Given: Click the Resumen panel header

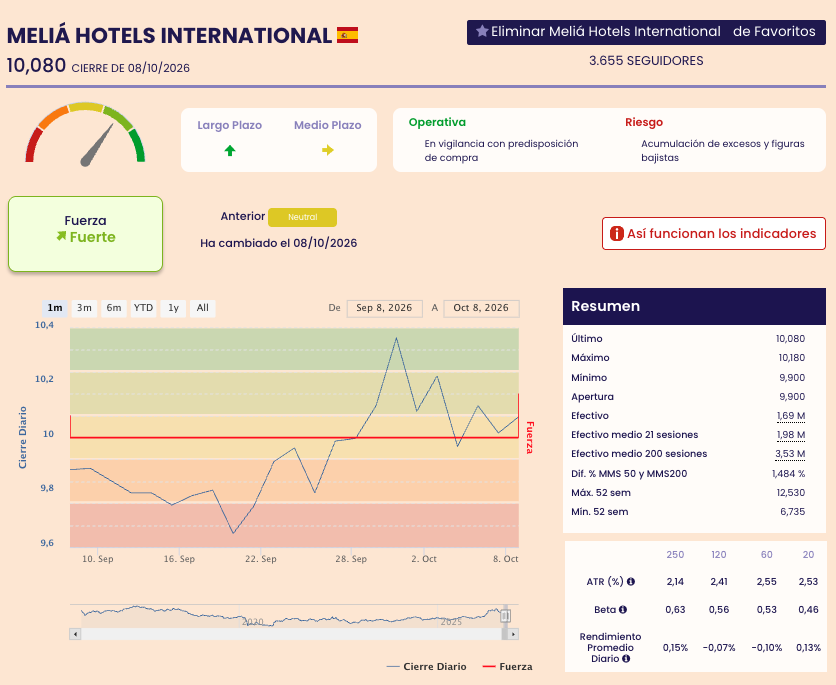Looking at the screenshot, I should click(694, 307).
